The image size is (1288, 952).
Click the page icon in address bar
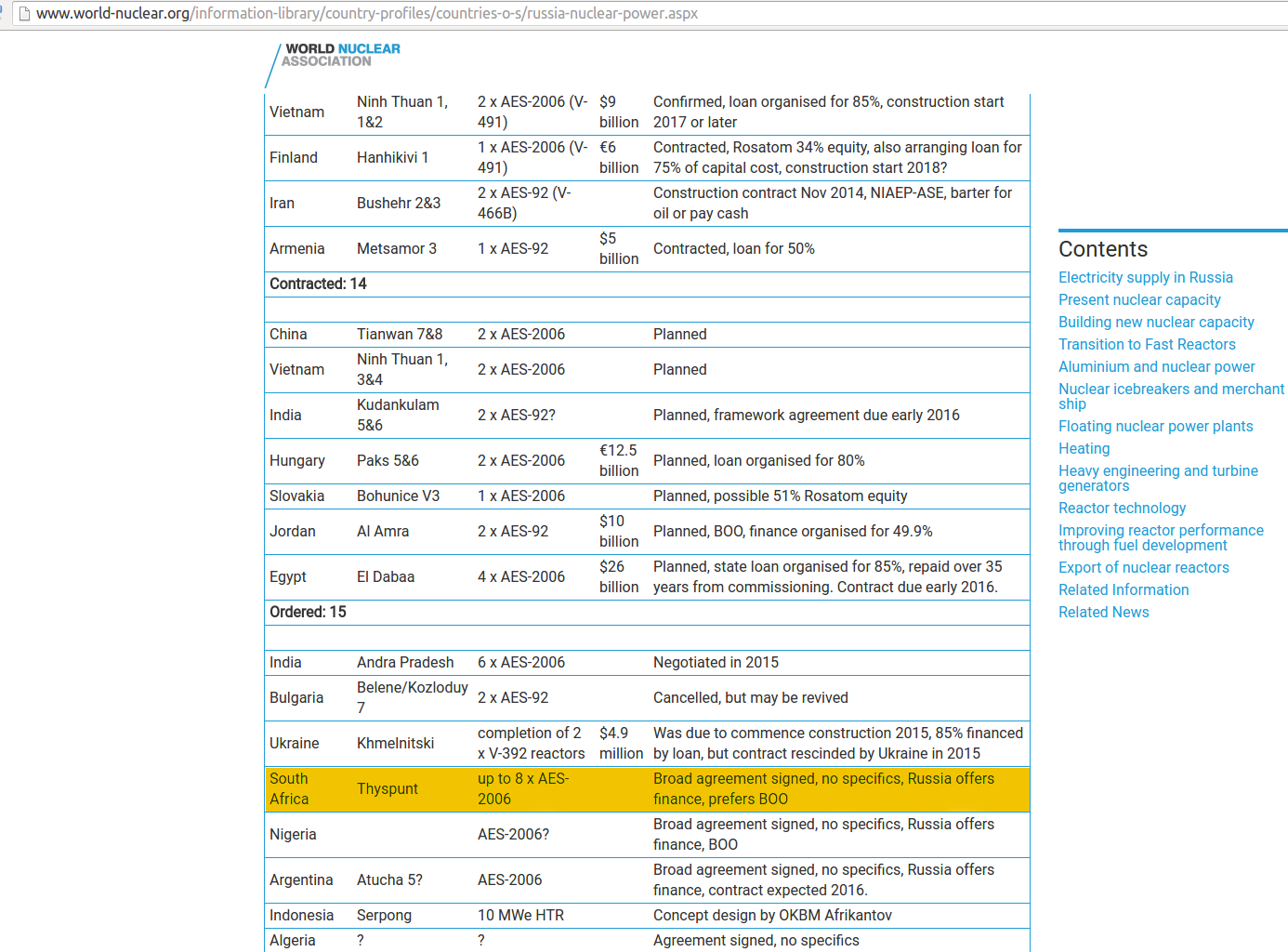click(x=24, y=14)
